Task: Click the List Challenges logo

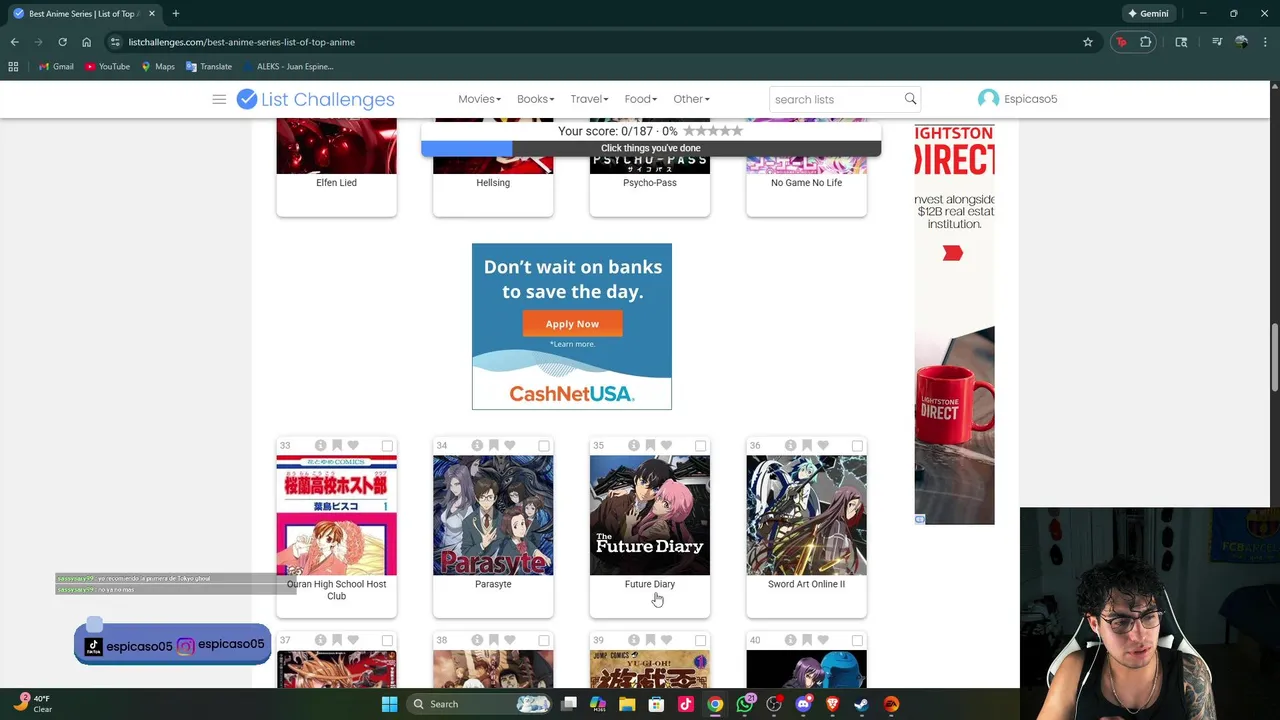Action: tap(315, 99)
